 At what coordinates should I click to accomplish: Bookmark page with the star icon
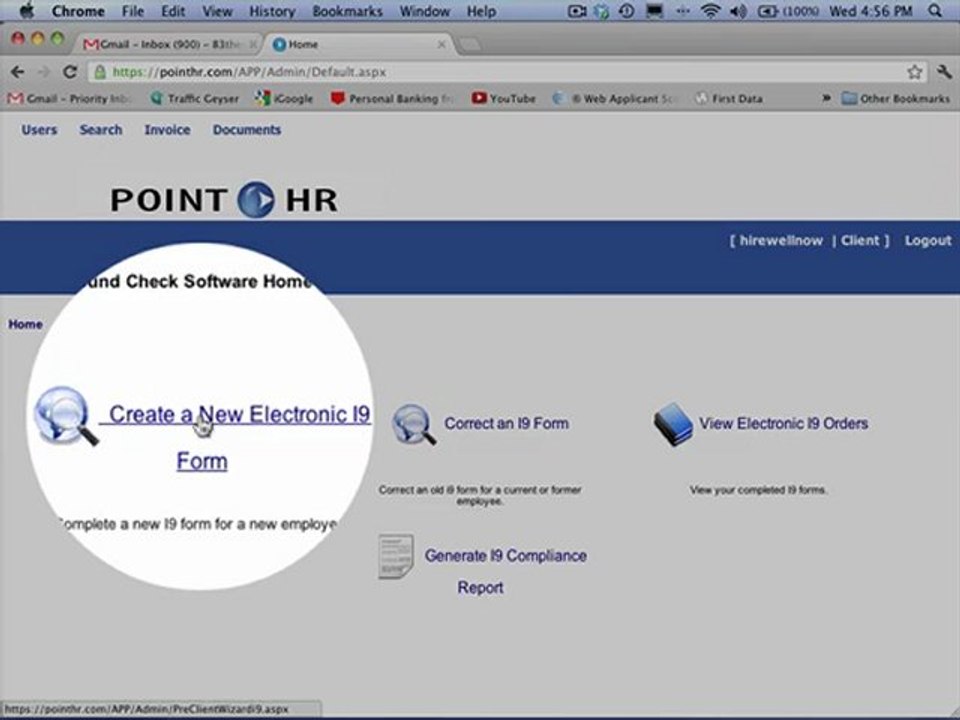(x=914, y=72)
